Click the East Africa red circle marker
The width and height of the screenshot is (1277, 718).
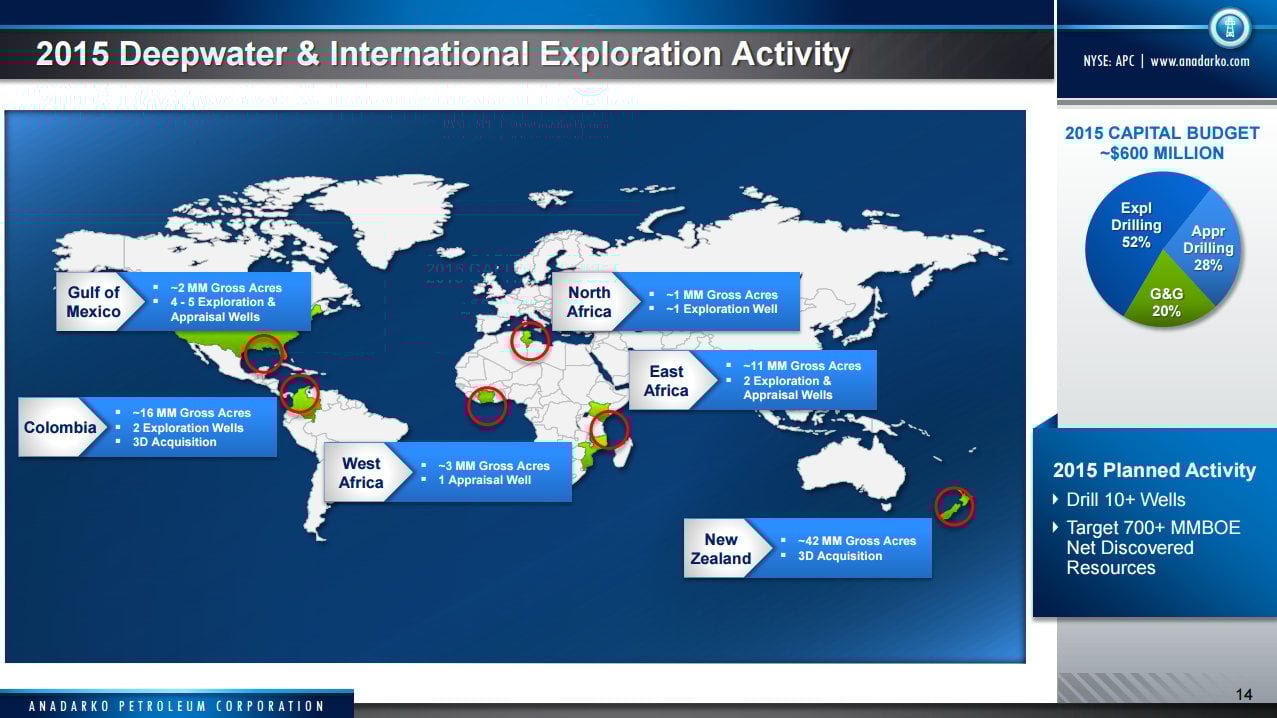tap(609, 430)
